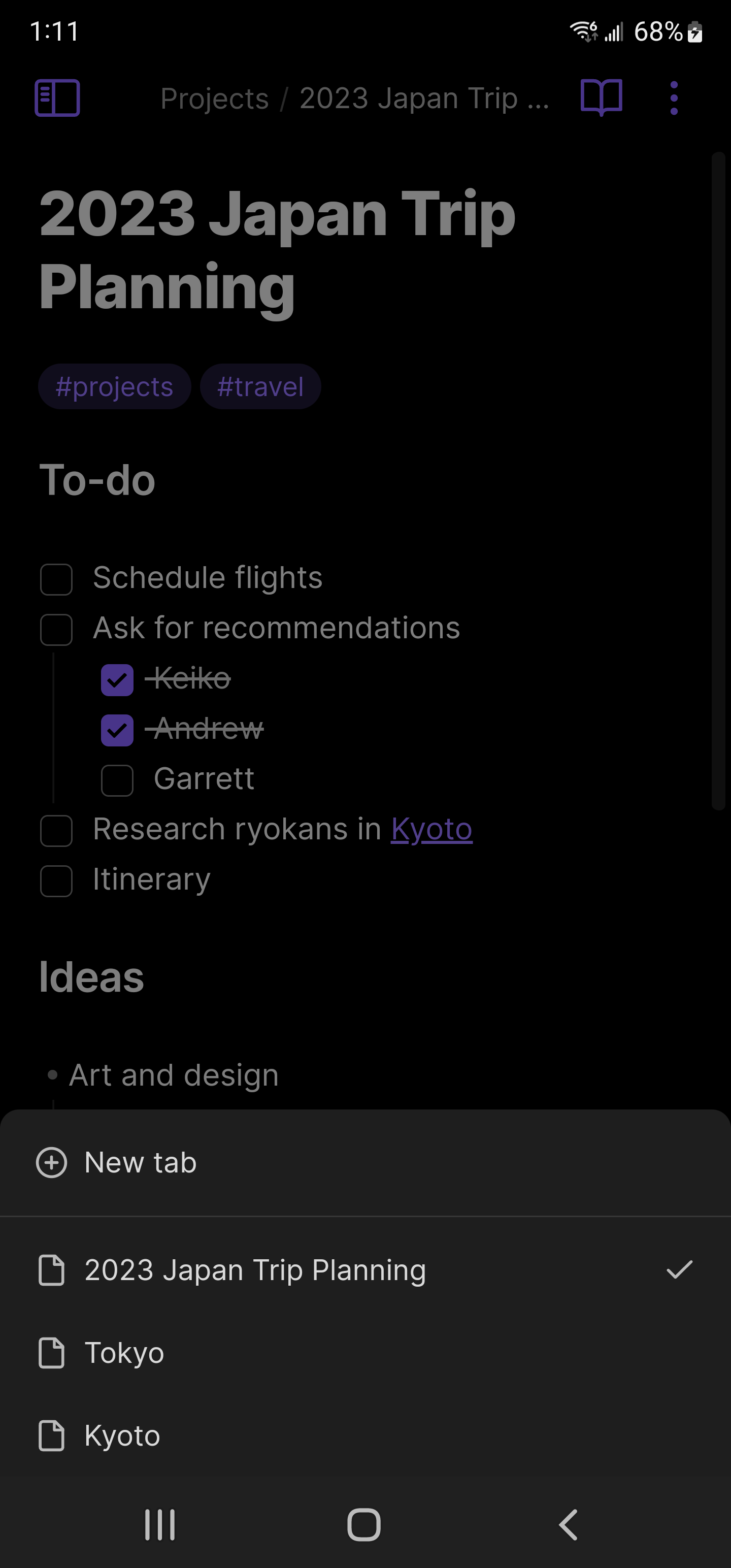Screen dimensions: 731x1568
Task: Tap the Kyoto file icon
Action: click(52, 1435)
